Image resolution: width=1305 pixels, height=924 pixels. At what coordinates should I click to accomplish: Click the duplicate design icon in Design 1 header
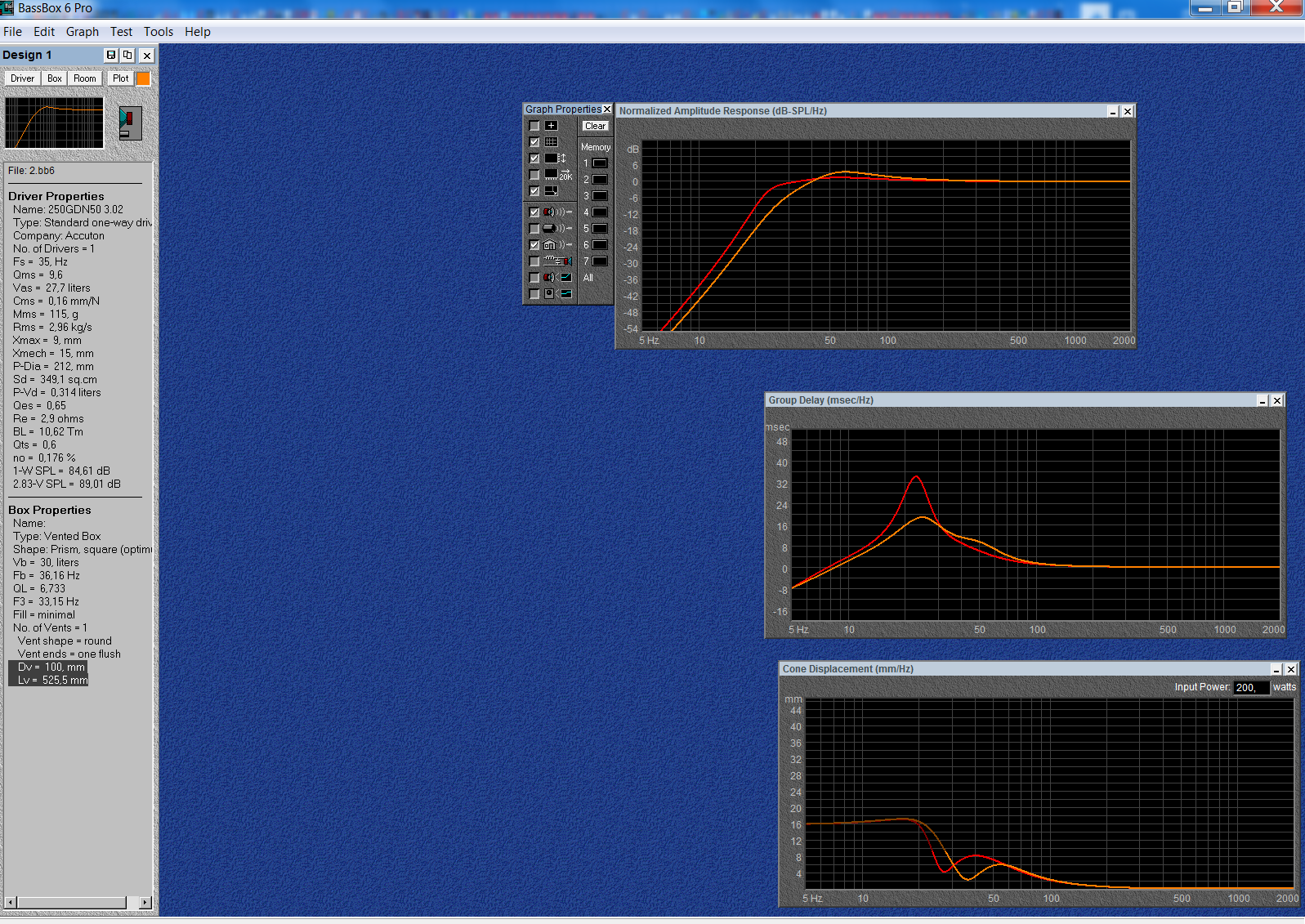[127, 55]
